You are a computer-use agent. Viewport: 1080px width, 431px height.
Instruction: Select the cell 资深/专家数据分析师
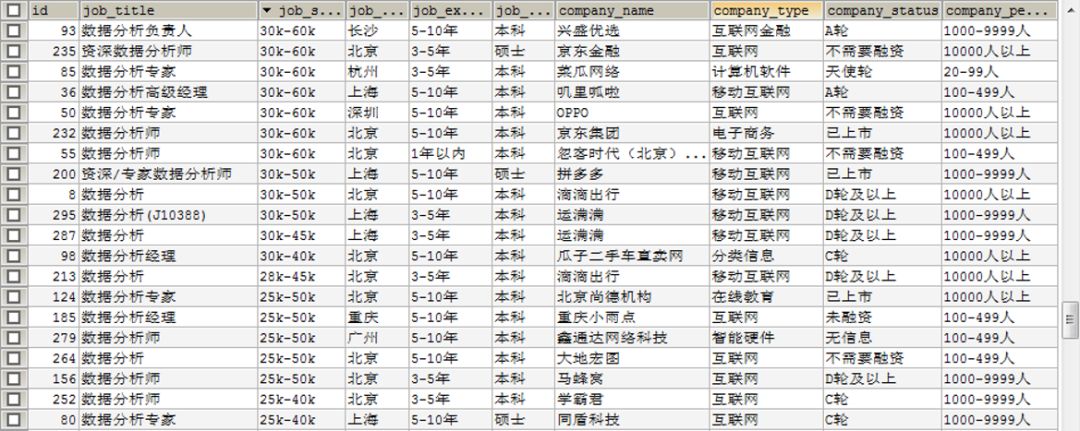169,174
